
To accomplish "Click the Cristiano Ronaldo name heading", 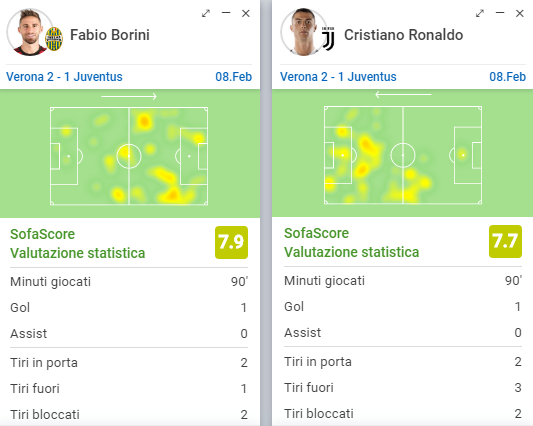I will tap(403, 35).
